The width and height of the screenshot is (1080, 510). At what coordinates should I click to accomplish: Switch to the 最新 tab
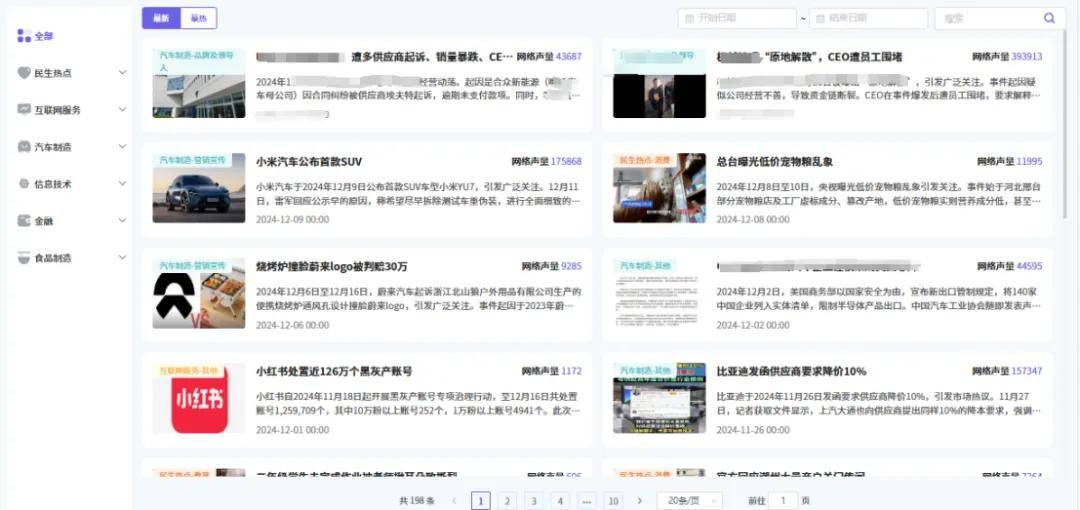[x=161, y=19]
